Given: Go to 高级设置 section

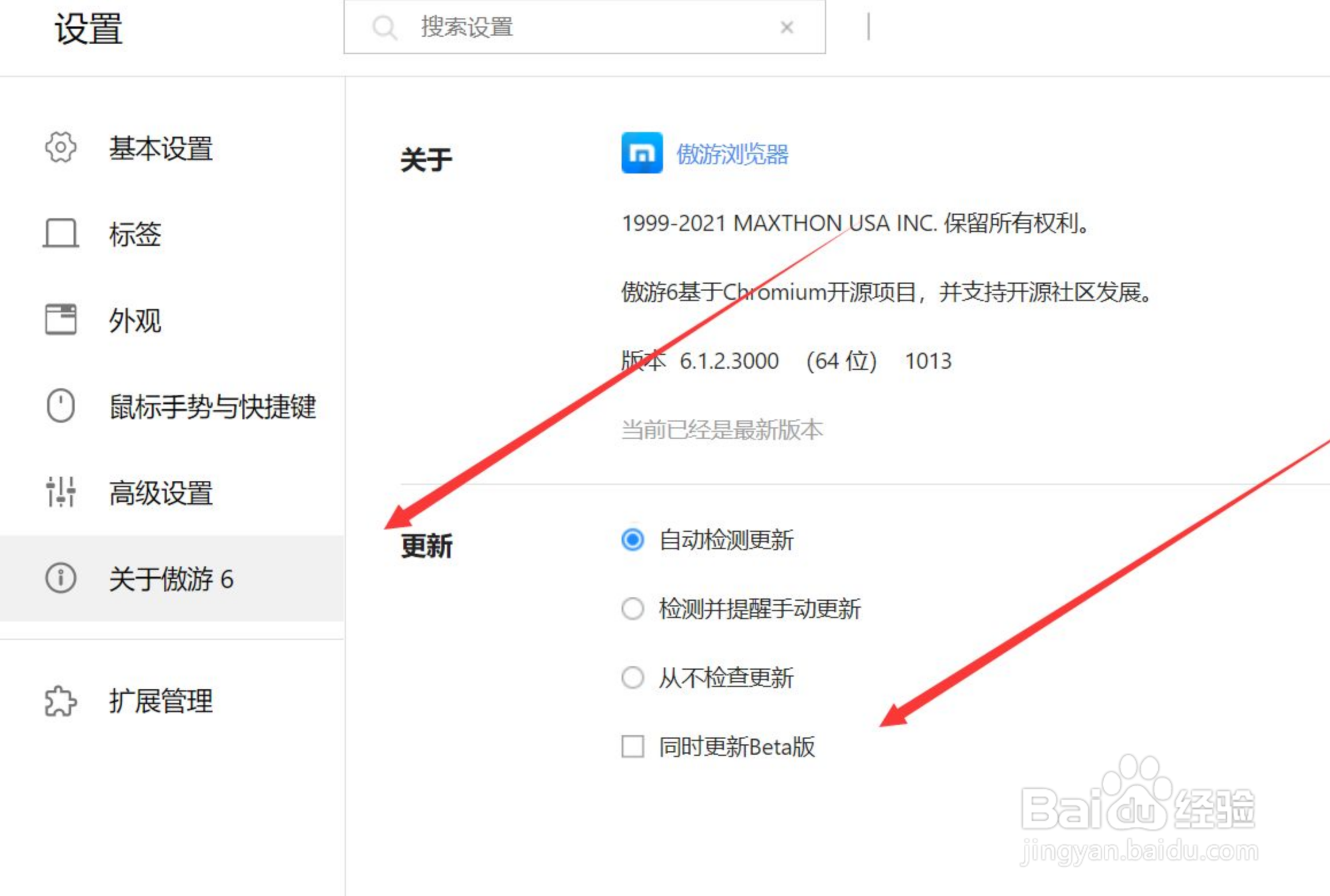Looking at the screenshot, I should click(x=161, y=493).
